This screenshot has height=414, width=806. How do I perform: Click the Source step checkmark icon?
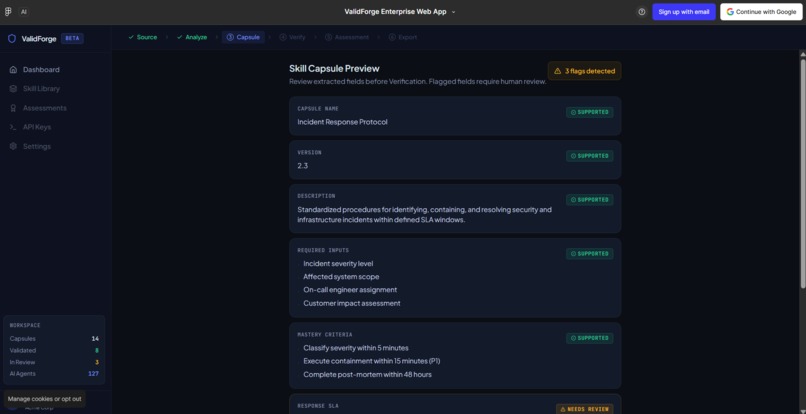[x=131, y=37]
